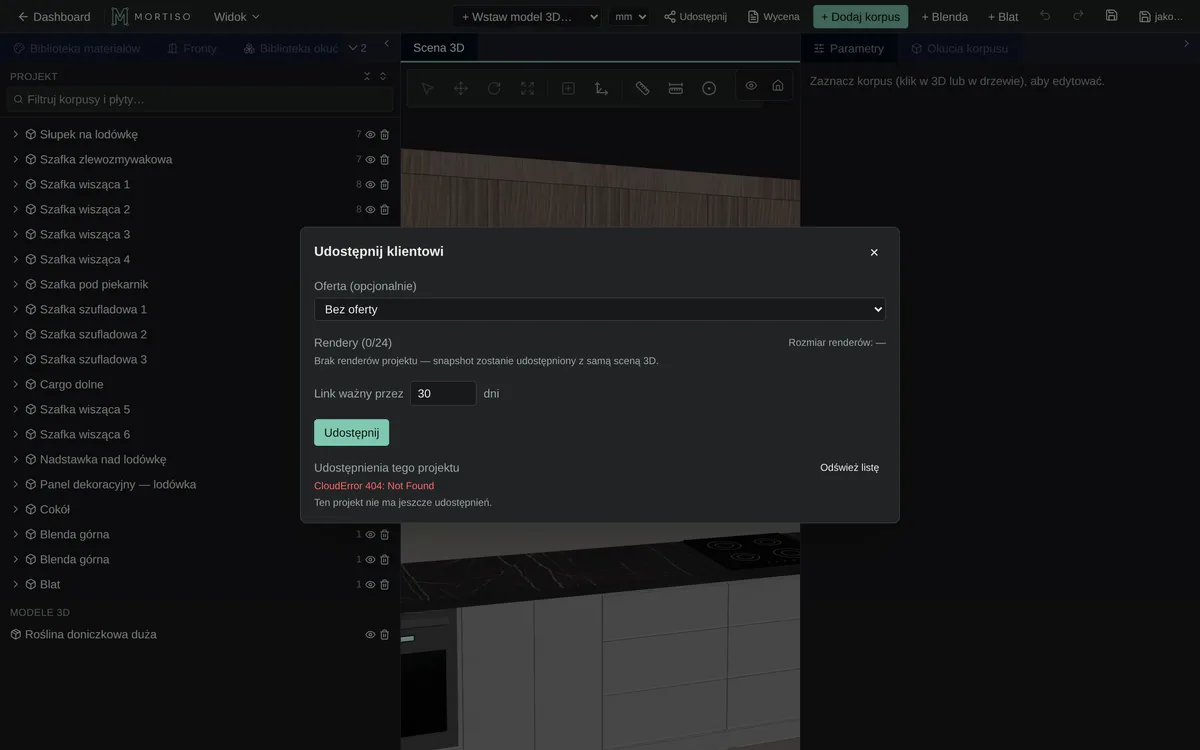
Task: Expand all tree items in PROJEKT
Action: (x=383, y=76)
